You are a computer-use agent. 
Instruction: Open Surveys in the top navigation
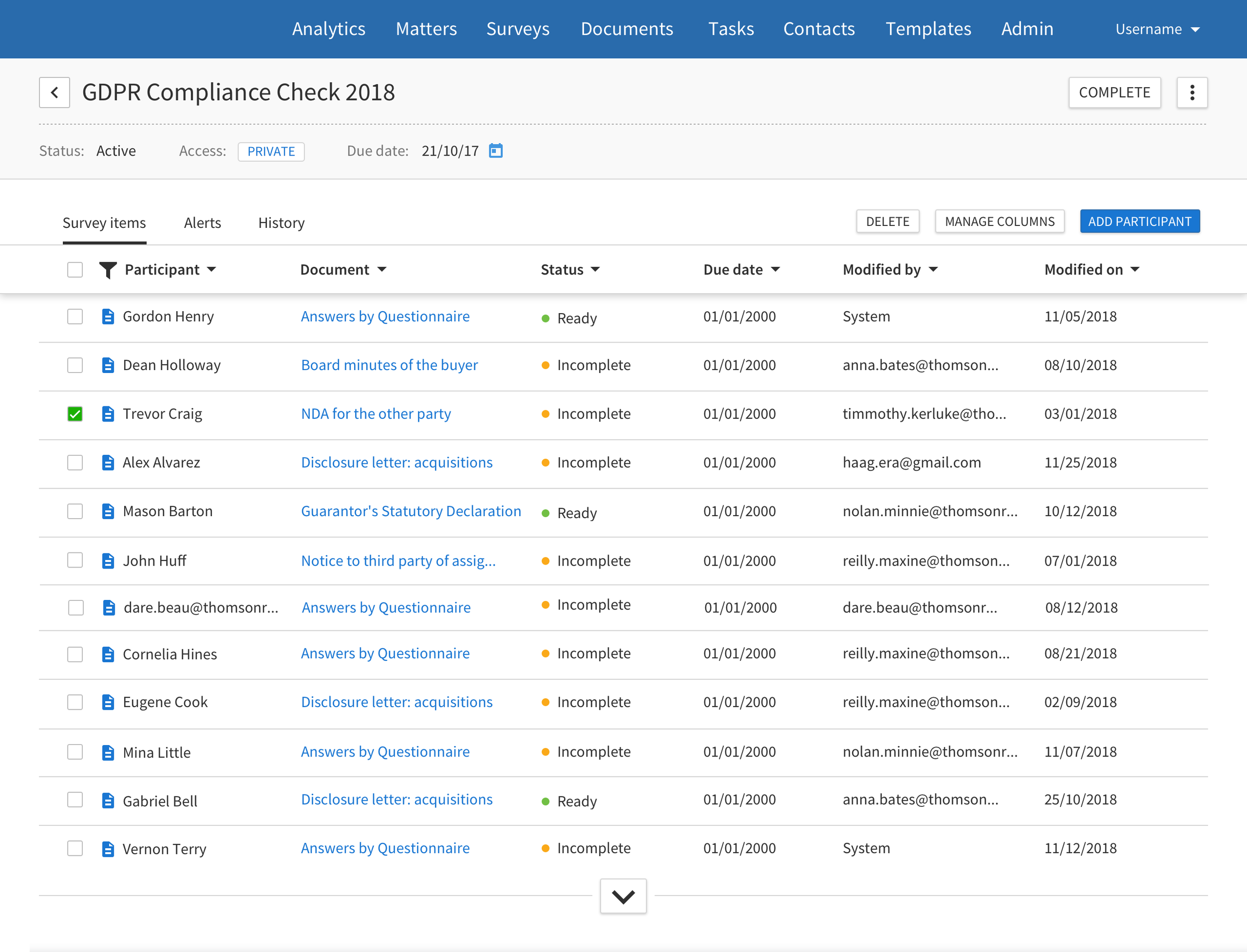(518, 29)
